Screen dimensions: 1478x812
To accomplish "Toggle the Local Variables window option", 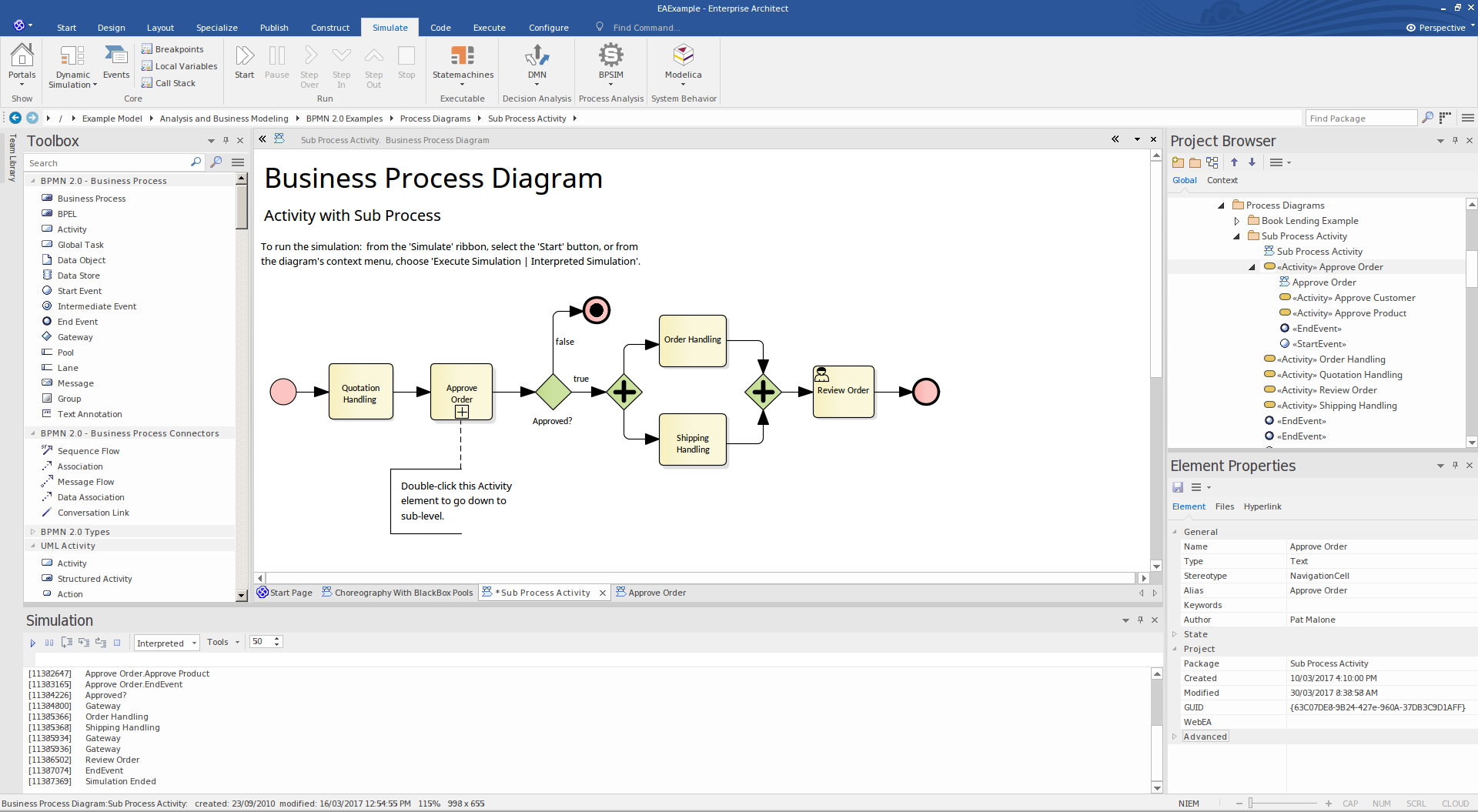I will (x=186, y=66).
